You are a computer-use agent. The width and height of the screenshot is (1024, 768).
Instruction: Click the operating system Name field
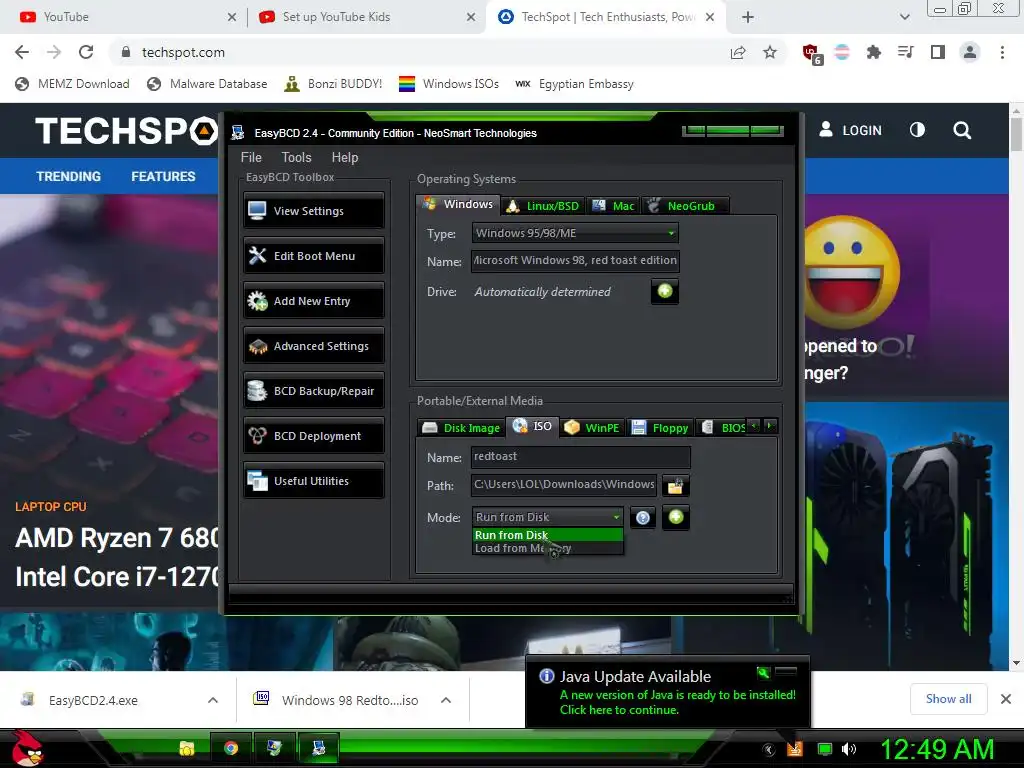click(575, 261)
